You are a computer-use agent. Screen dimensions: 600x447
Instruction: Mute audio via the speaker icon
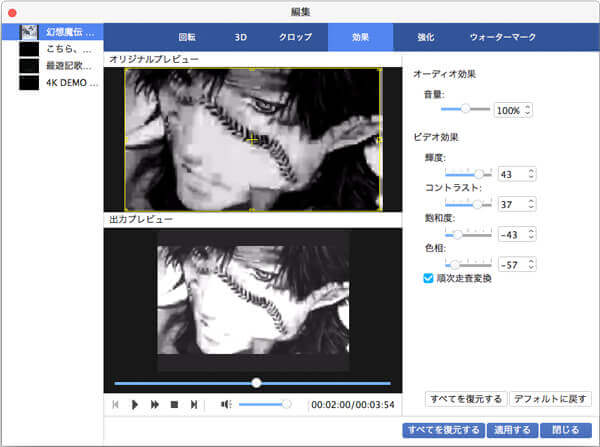coord(225,404)
